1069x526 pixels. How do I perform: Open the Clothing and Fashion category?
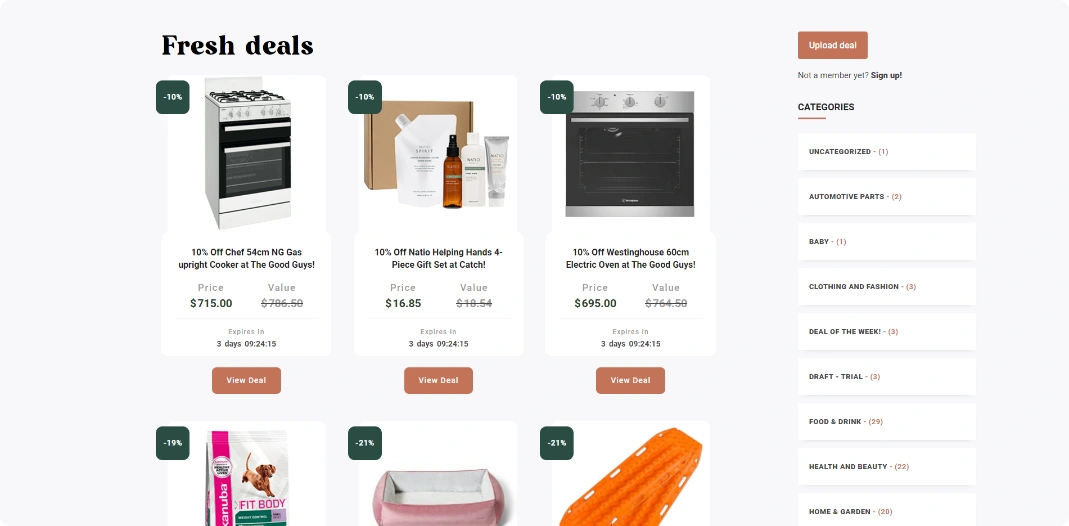[887, 286]
